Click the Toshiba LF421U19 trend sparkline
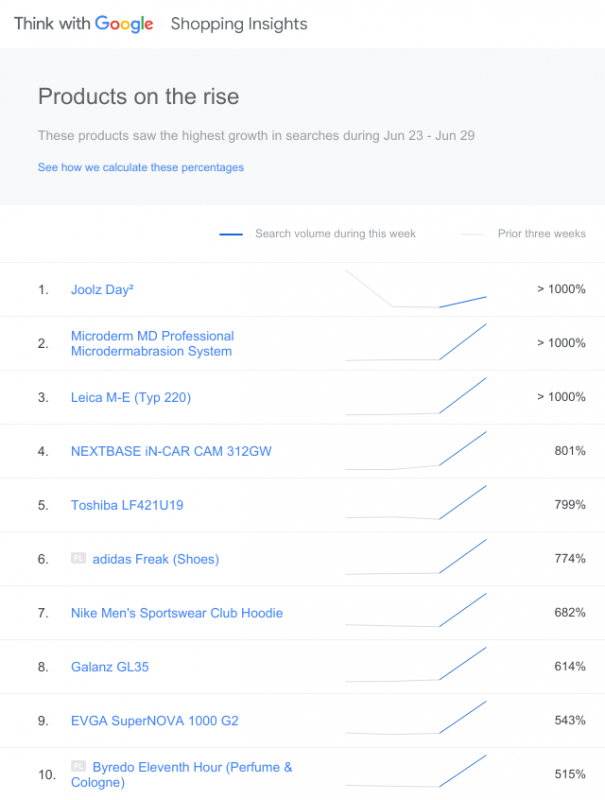This screenshot has height=800, width=605. [x=416, y=504]
